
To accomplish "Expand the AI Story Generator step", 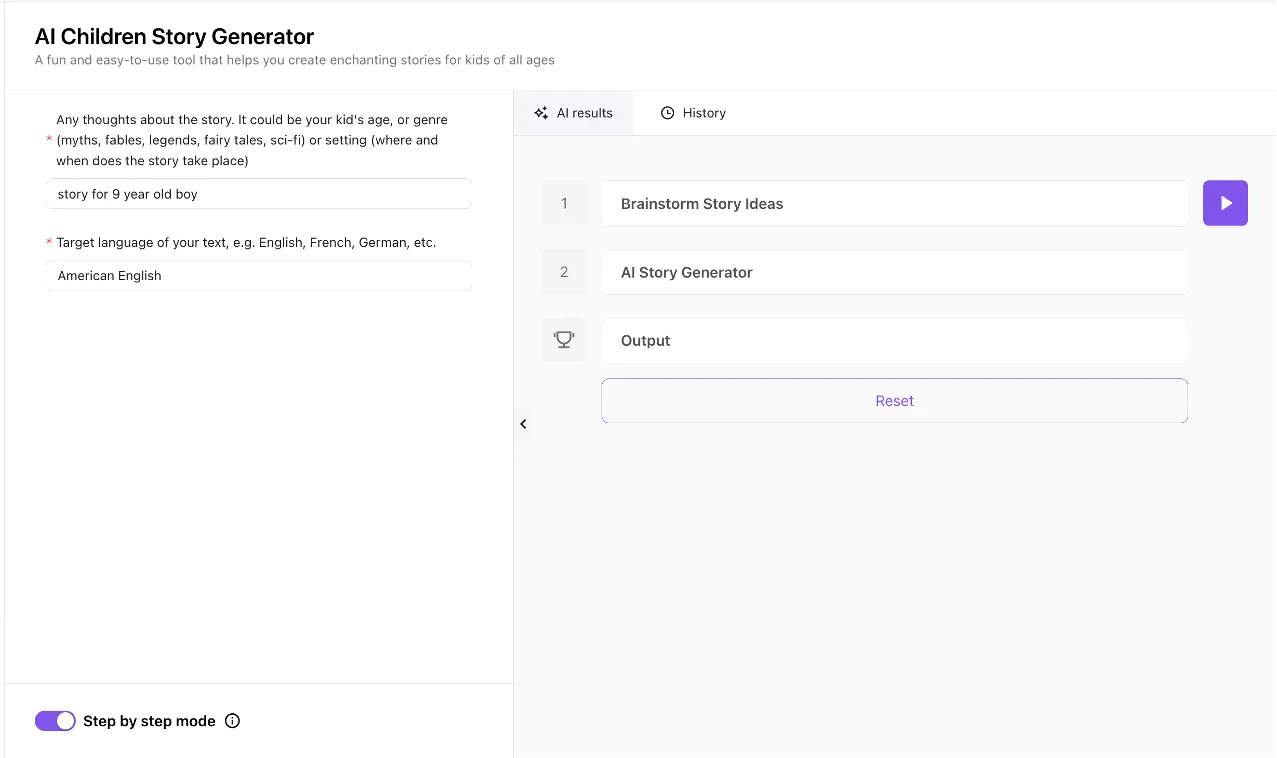I will coord(894,272).
